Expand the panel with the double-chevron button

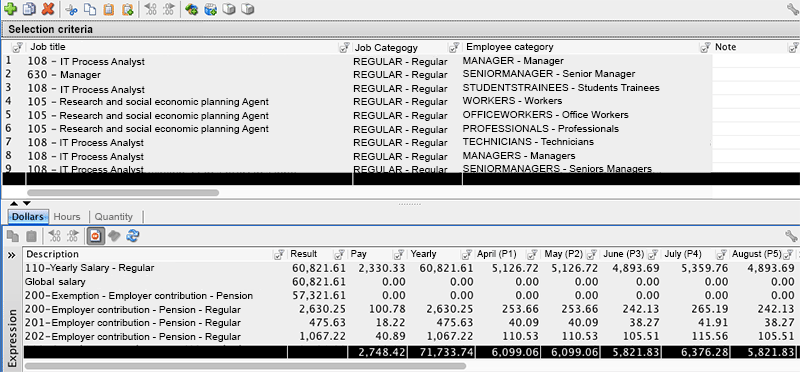(12, 255)
